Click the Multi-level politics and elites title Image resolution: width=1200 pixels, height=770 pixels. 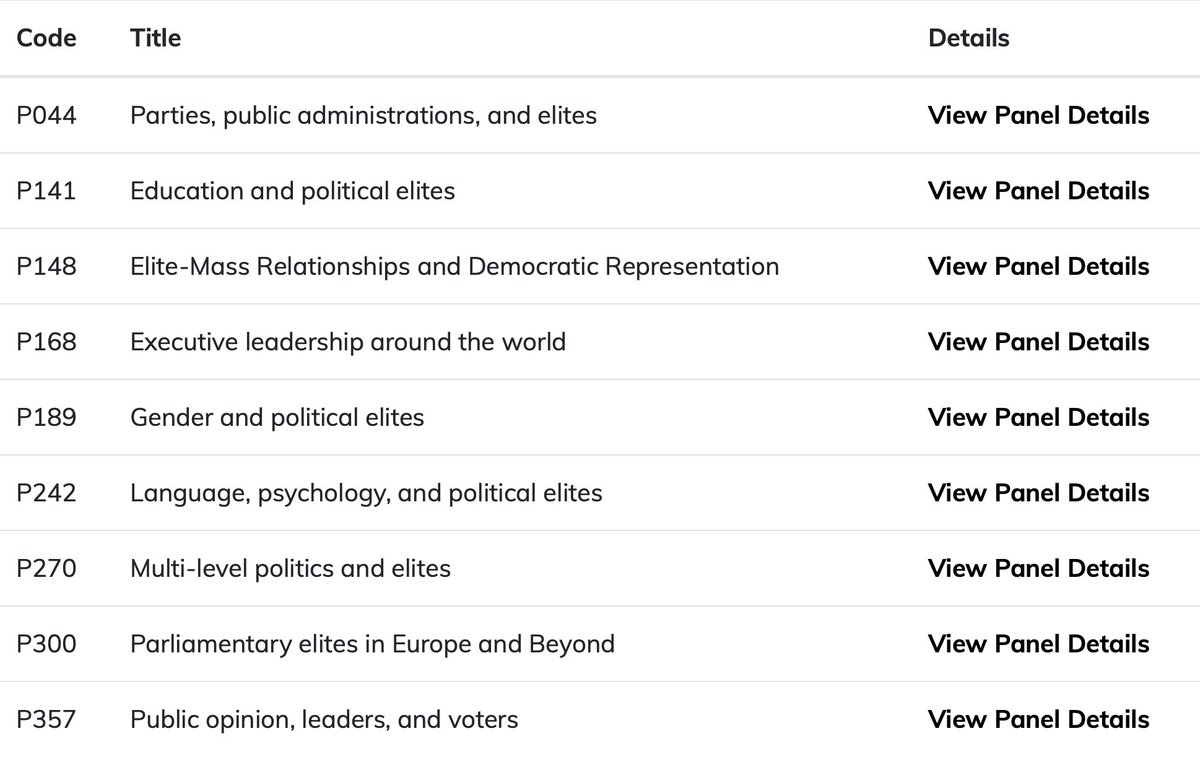point(290,569)
